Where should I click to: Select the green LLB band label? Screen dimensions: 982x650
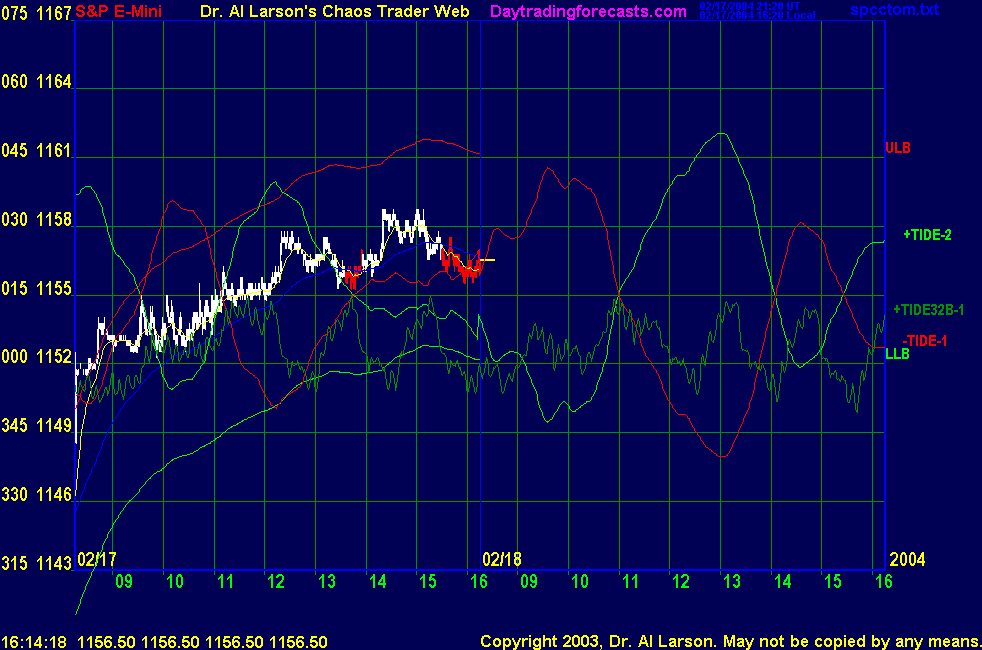tap(897, 353)
